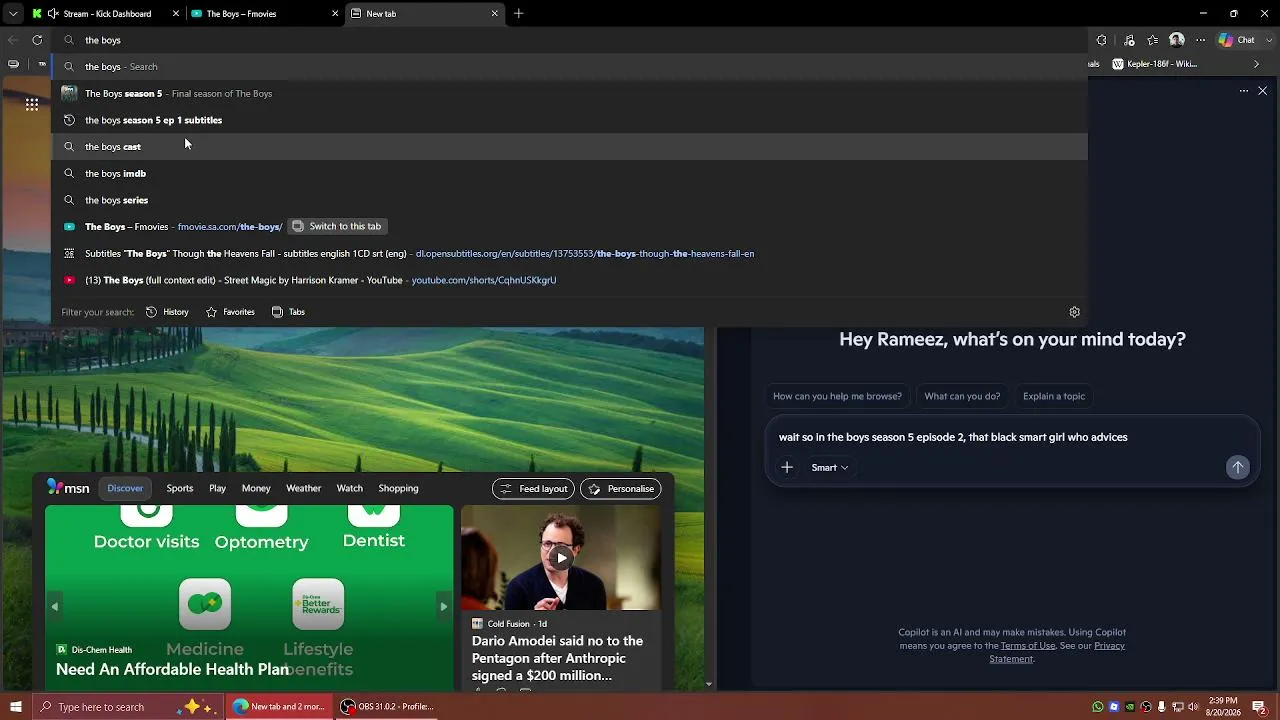
Task: Open the Copilot Terms of Use link
Action: click(1027, 645)
